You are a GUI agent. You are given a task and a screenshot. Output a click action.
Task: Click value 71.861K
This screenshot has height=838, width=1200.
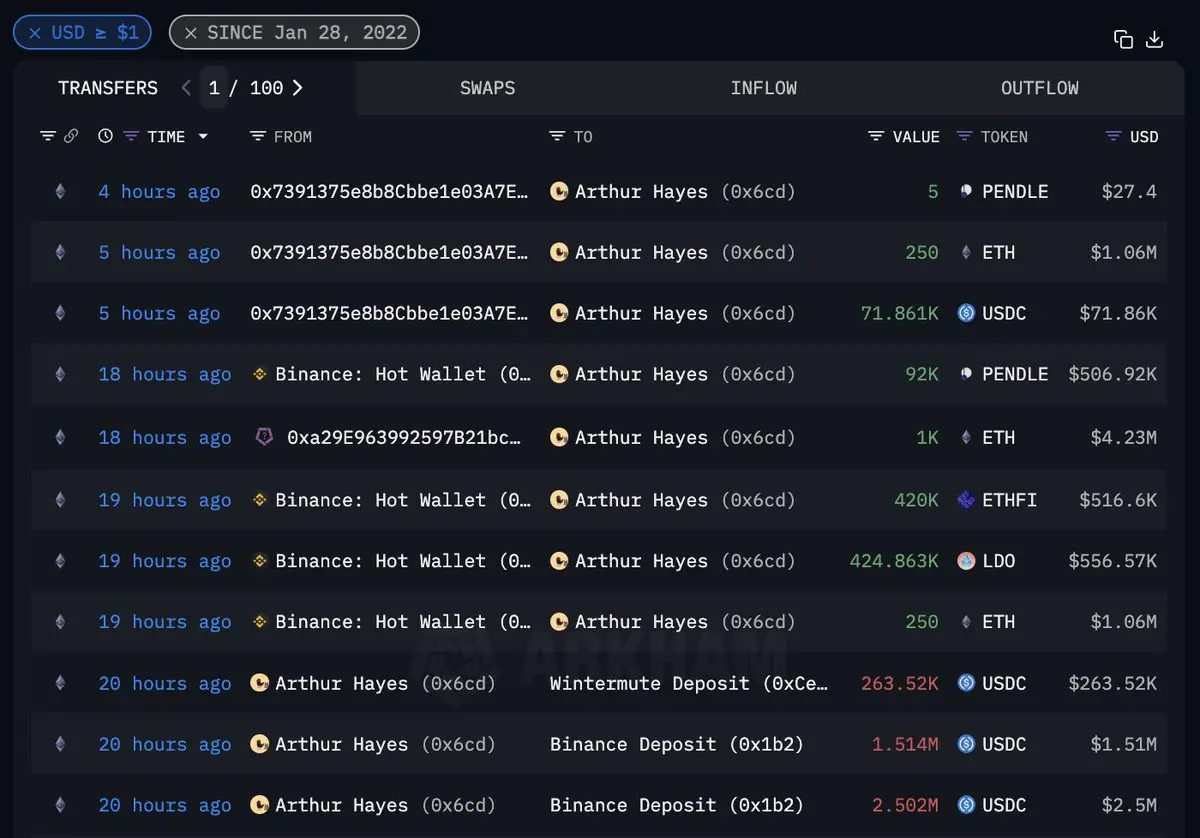click(x=900, y=313)
